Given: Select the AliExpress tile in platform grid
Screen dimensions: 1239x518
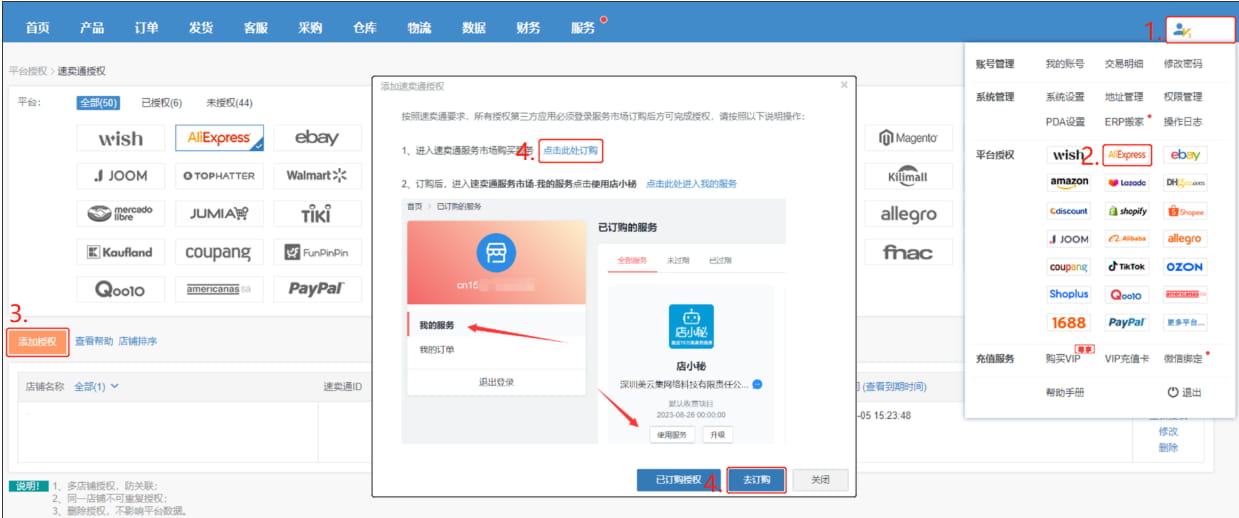Looking at the screenshot, I should coord(219,139).
